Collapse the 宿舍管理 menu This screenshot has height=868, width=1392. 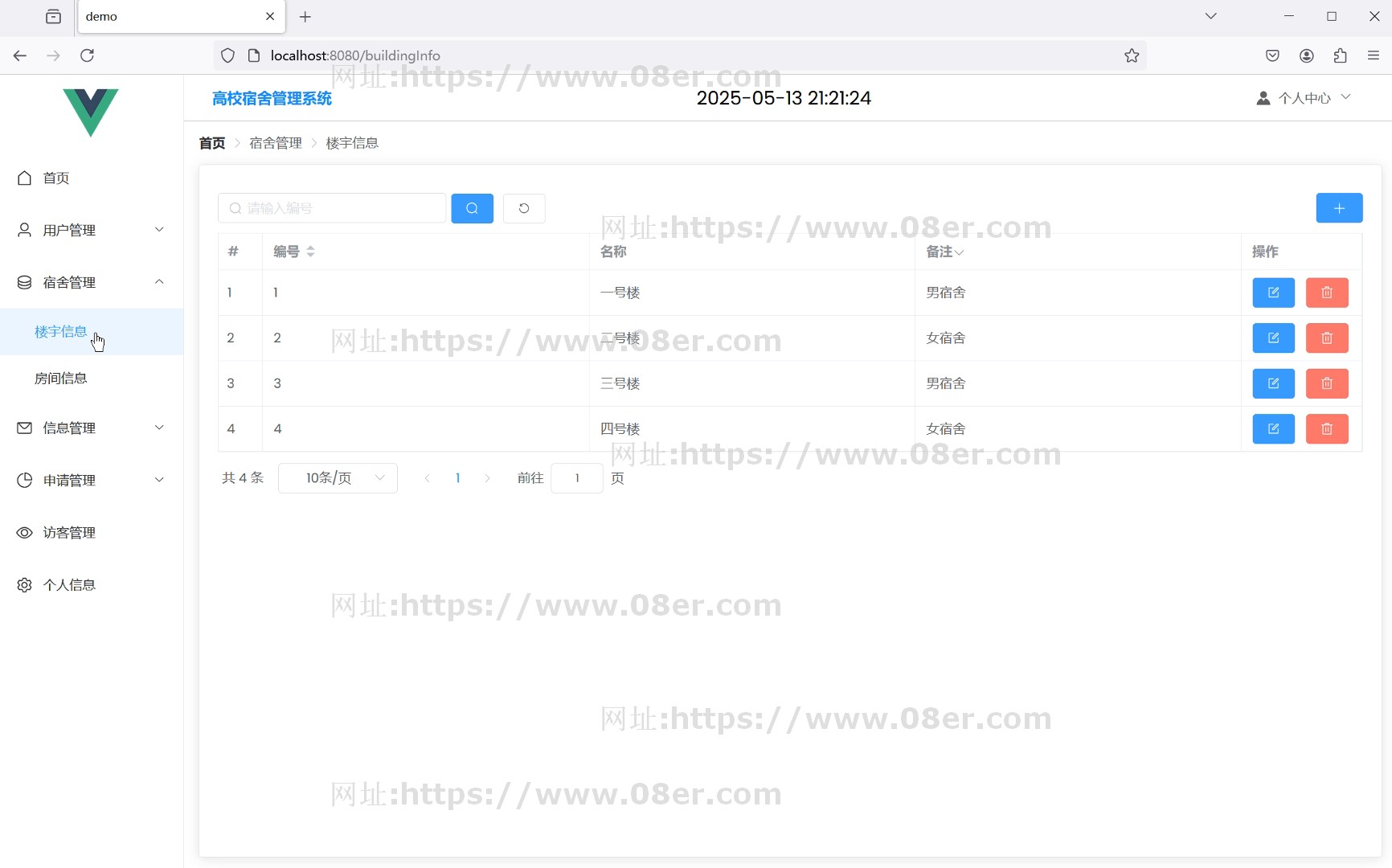91,283
